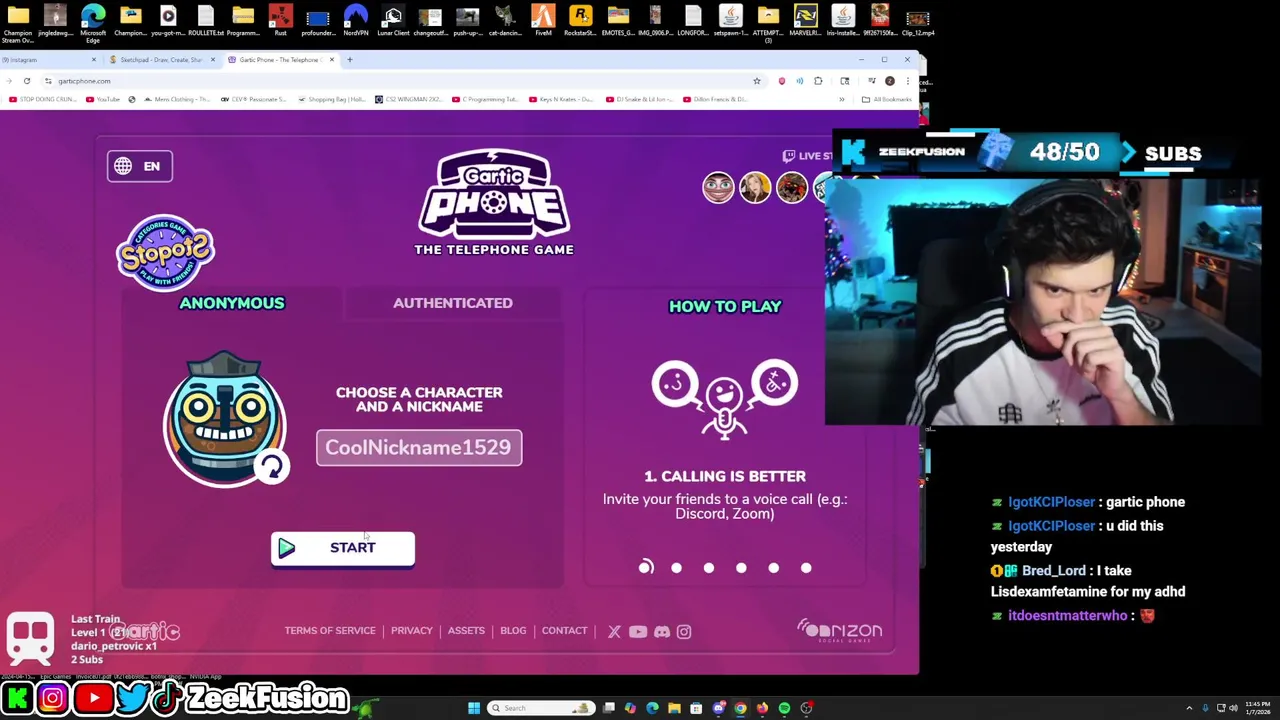Go to third How To Play slide dot
1280x720 pixels.
(709, 568)
